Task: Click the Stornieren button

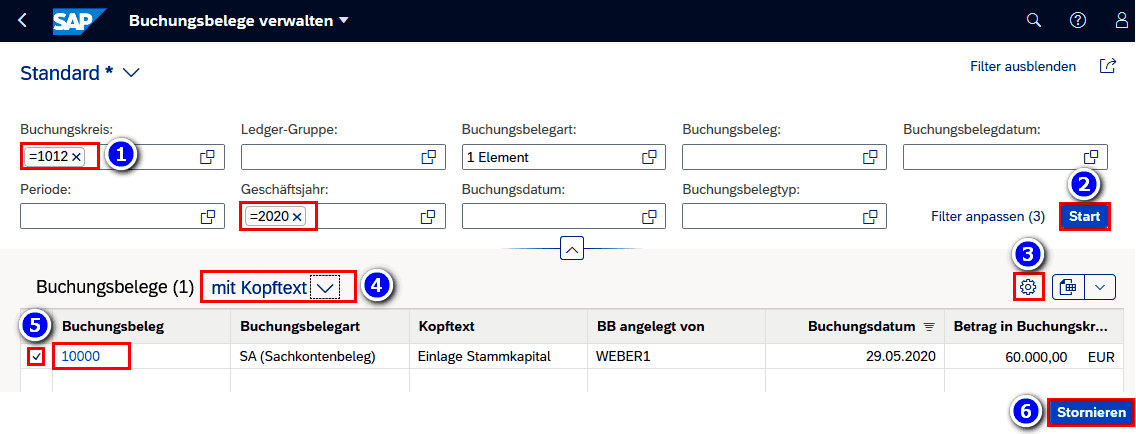Action: 1090,413
